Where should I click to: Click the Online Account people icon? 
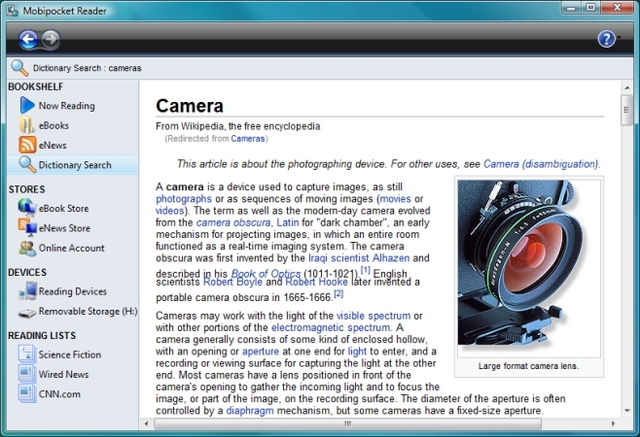coord(27,248)
